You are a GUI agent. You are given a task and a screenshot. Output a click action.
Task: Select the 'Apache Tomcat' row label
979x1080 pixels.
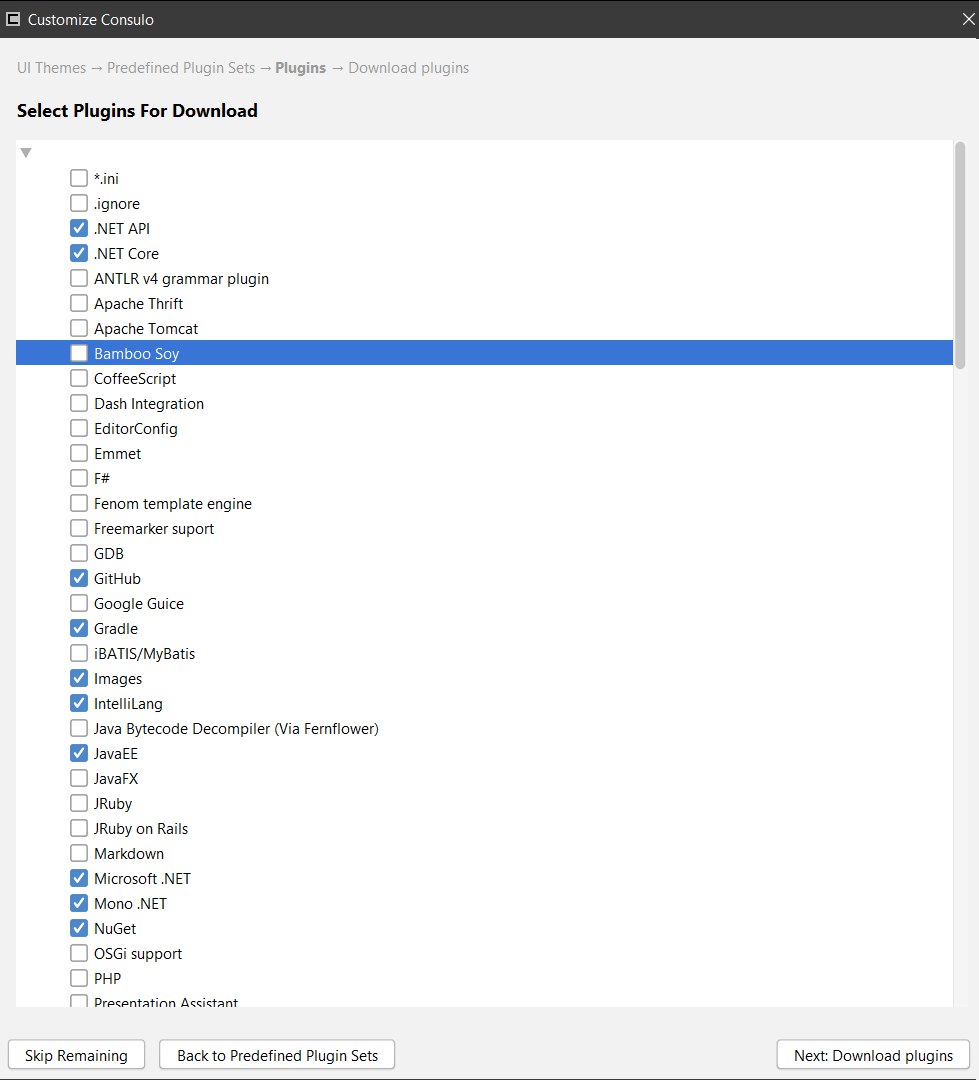[146, 329]
